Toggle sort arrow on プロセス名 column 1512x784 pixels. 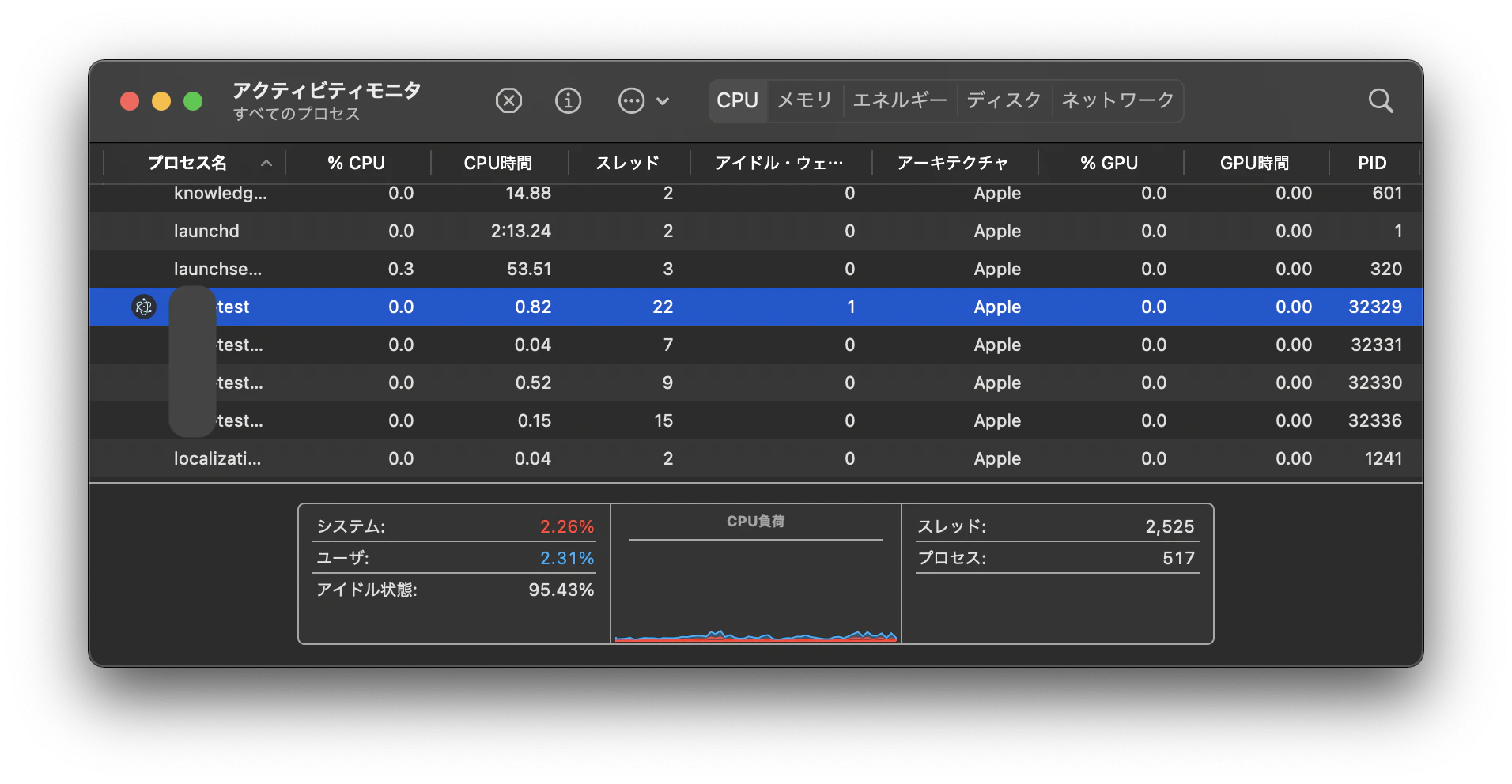tap(266, 163)
